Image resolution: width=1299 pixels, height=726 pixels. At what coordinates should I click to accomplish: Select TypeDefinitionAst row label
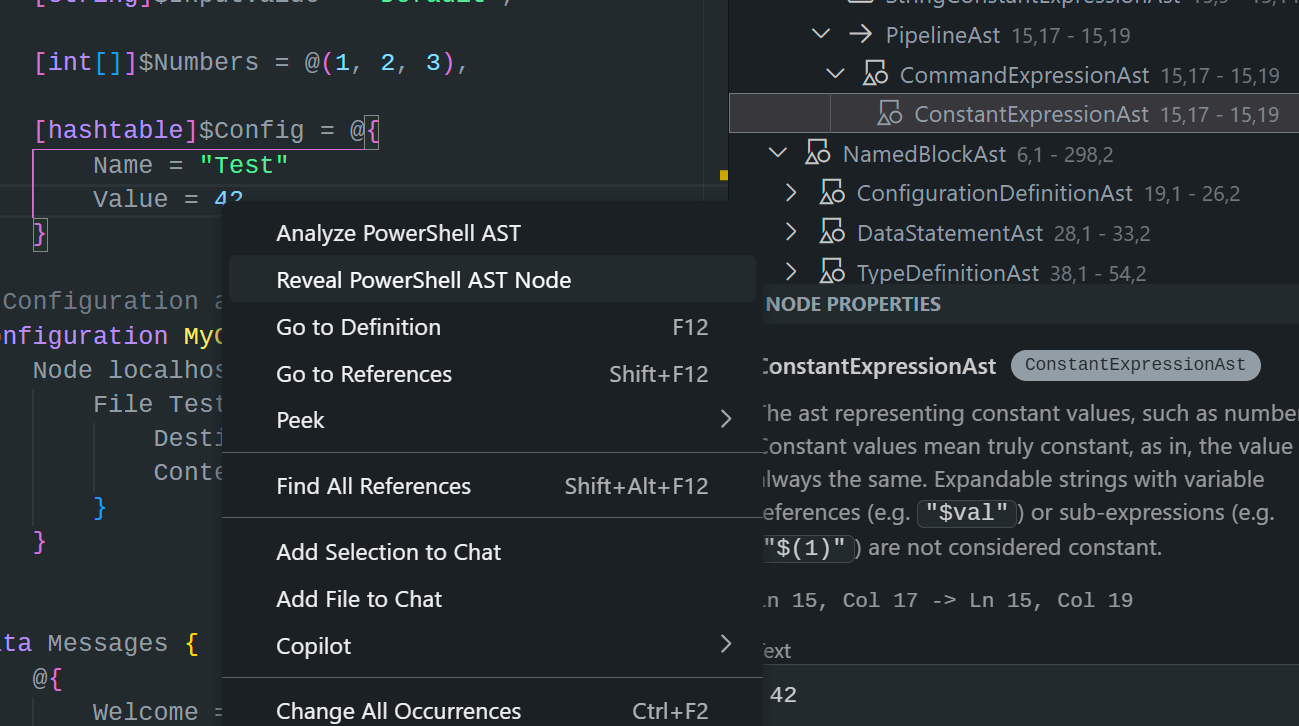(x=947, y=272)
